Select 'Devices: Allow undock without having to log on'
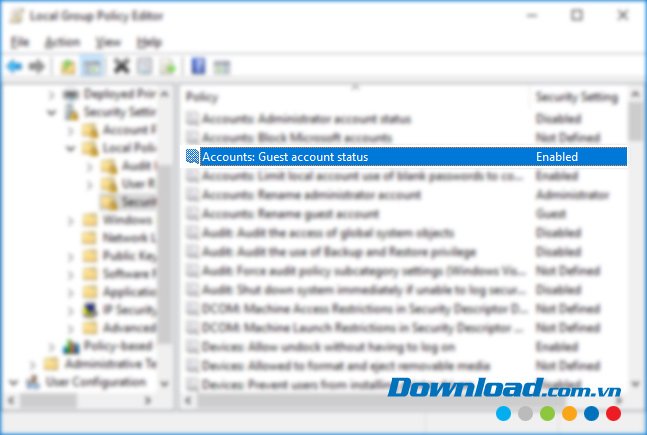Viewport: 647px width, 435px height. point(328,346)
